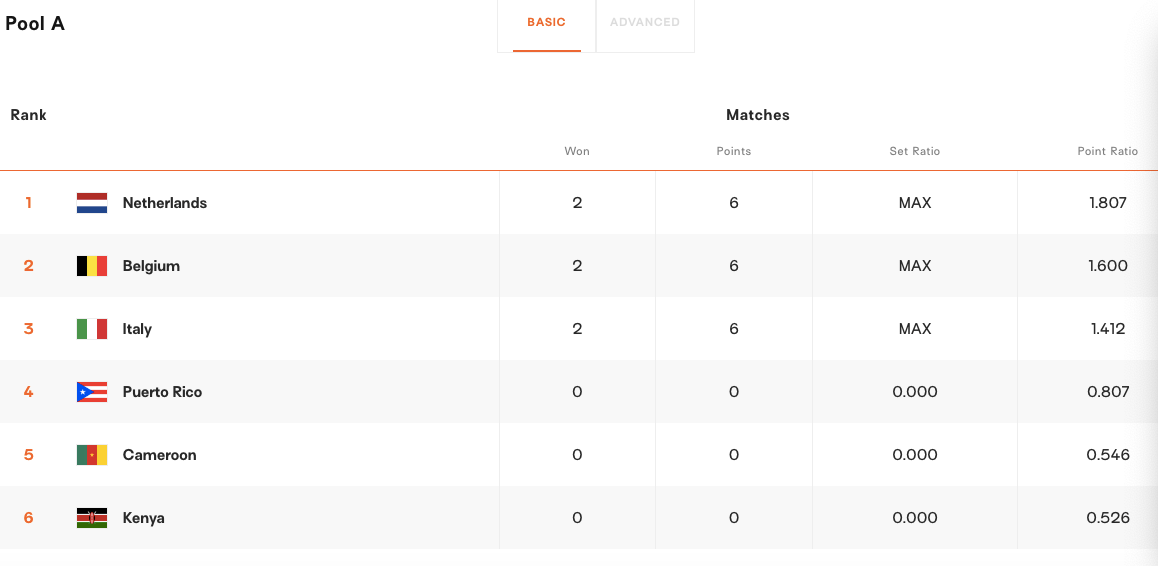Open the Netherlands team link

165,202
